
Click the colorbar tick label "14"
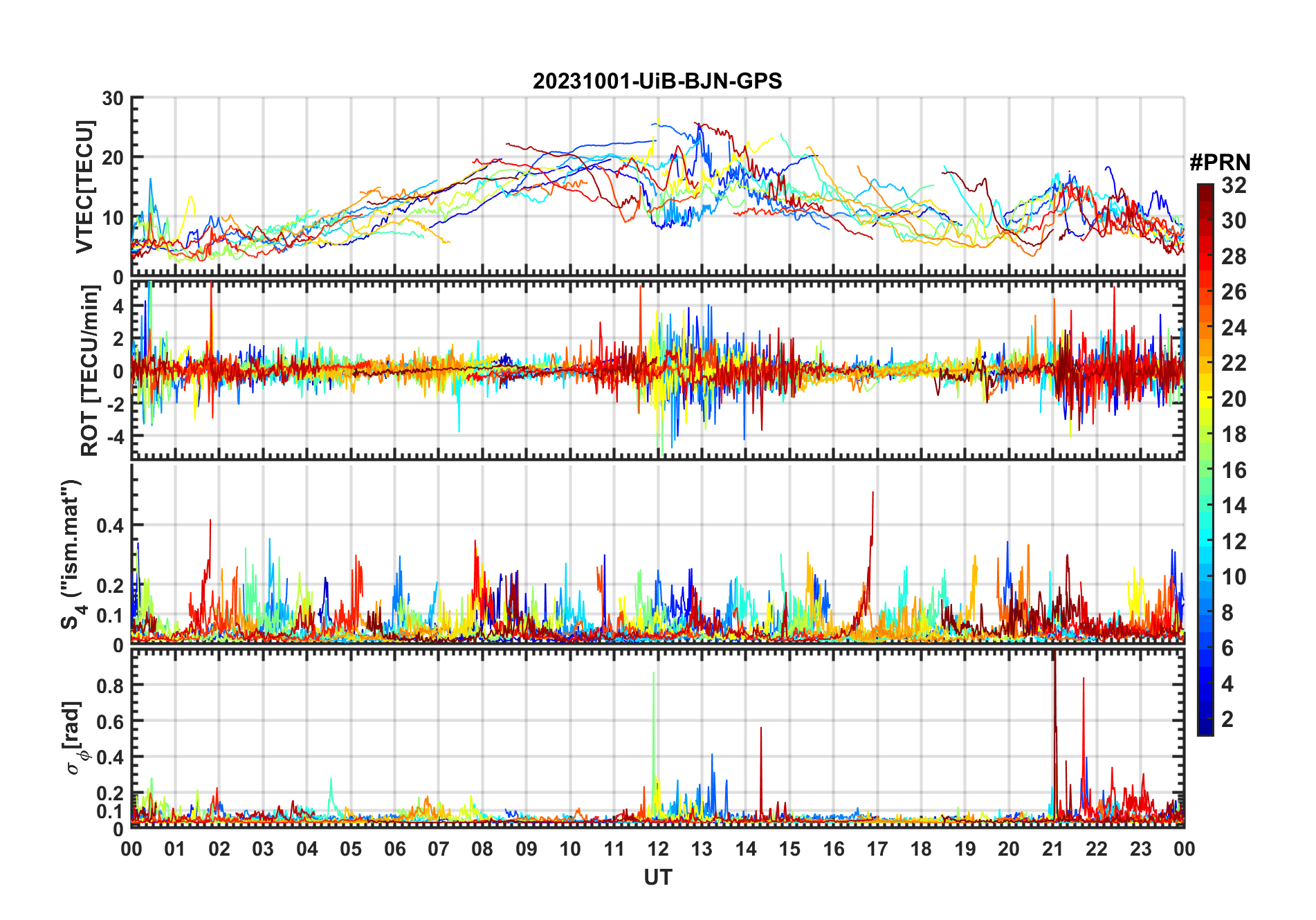(x=1234, y=506)
